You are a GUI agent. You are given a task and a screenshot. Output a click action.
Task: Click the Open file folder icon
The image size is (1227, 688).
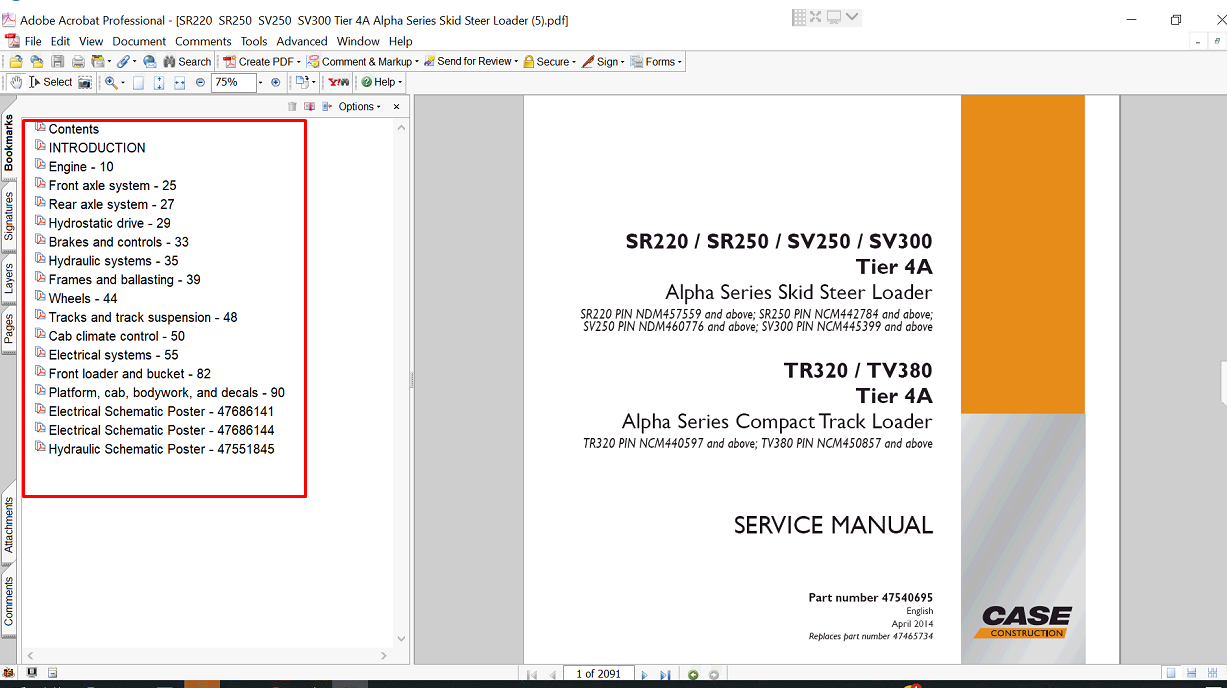pyautogui.click(x=16, y=62)
